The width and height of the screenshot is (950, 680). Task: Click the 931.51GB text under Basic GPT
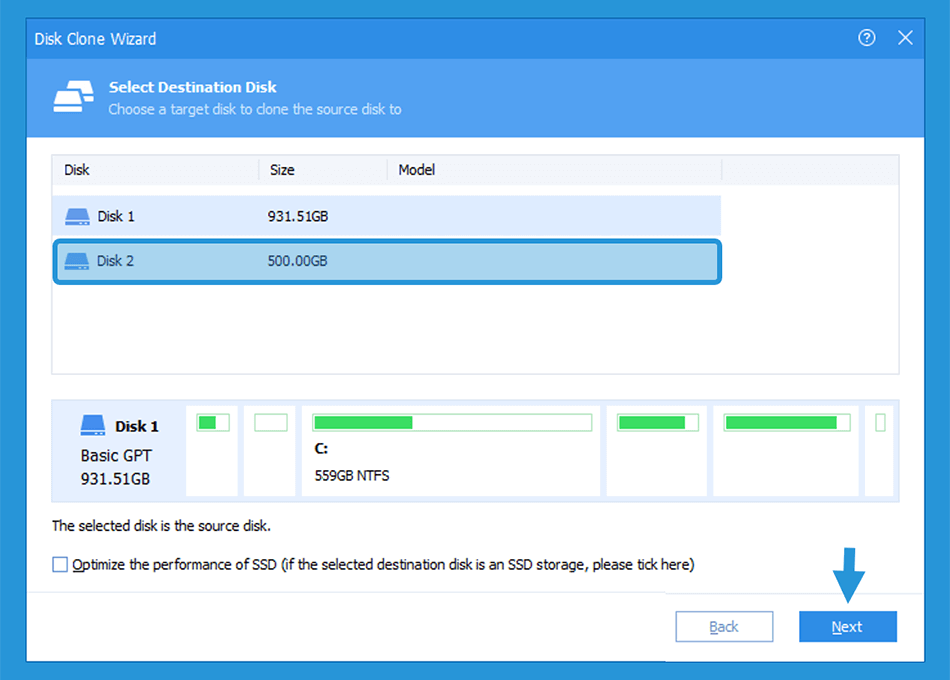pos(115,479)
